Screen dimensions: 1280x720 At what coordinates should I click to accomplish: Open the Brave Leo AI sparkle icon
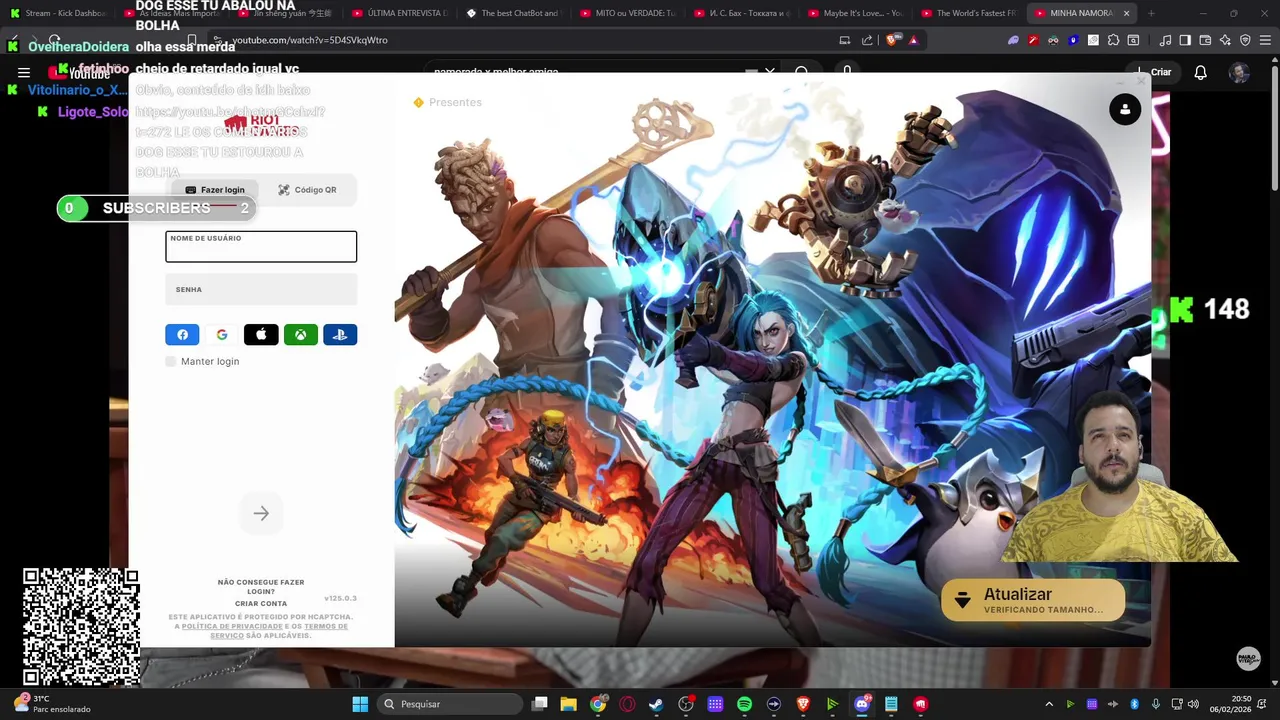click(x=1225, y=40)
